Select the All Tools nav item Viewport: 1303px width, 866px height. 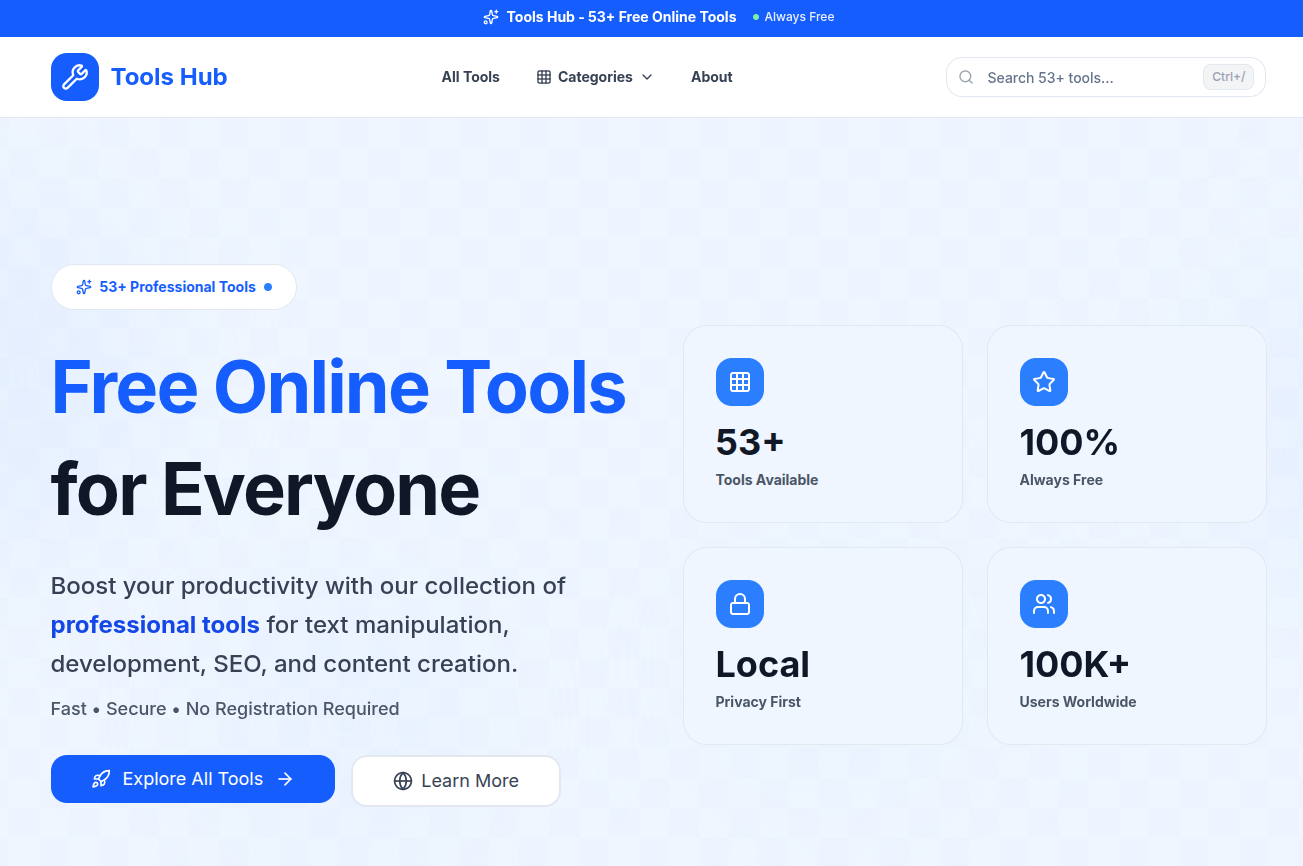[470, 76]
